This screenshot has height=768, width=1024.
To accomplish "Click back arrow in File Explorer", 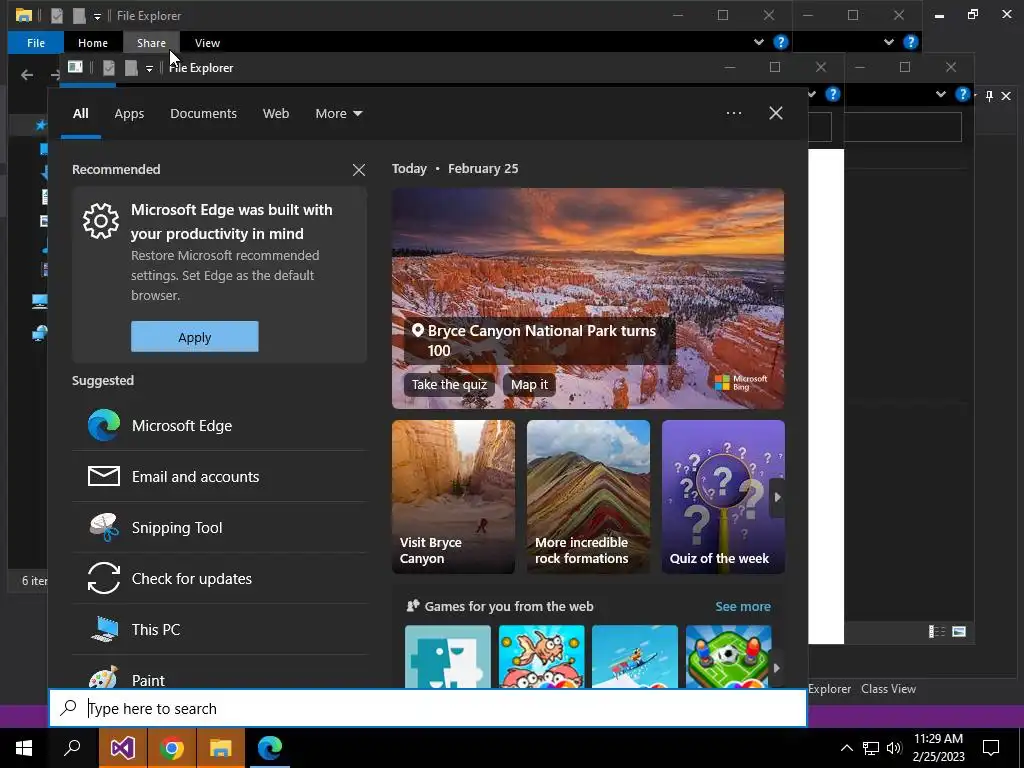I will coord(27,75).
